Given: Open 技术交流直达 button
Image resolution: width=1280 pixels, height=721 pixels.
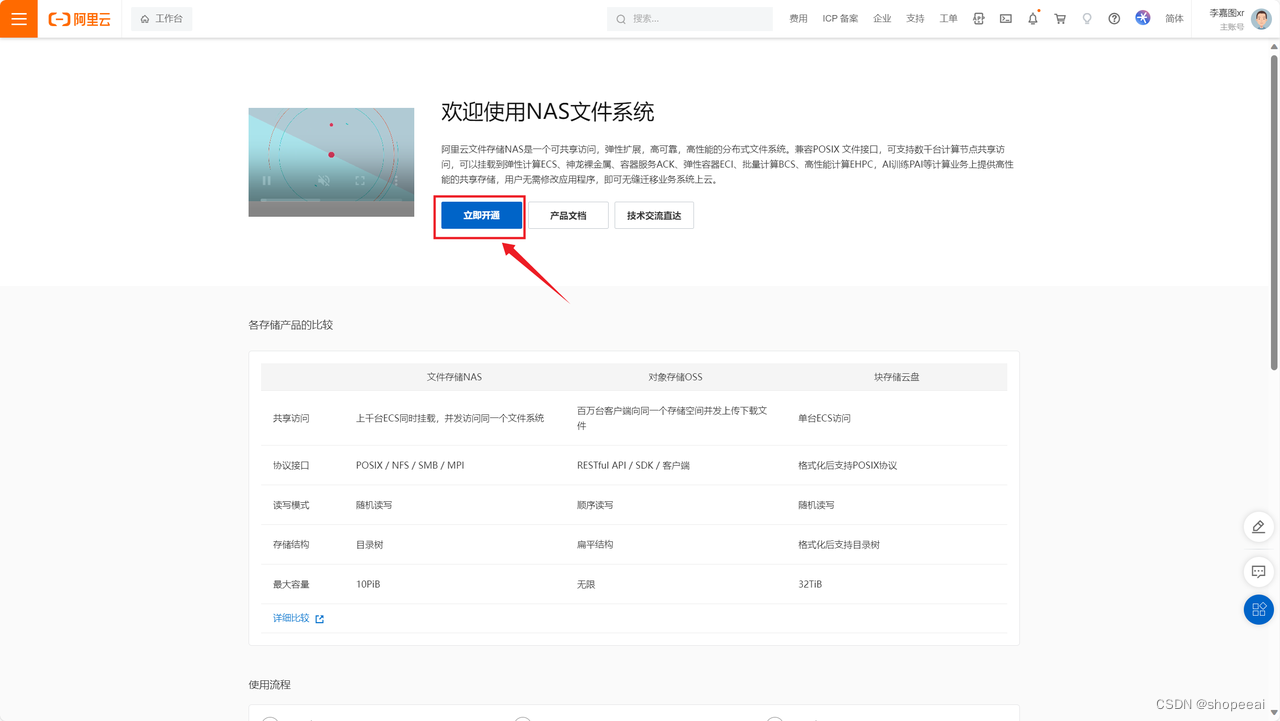Looking at the screenshot, I should (654, 216).
